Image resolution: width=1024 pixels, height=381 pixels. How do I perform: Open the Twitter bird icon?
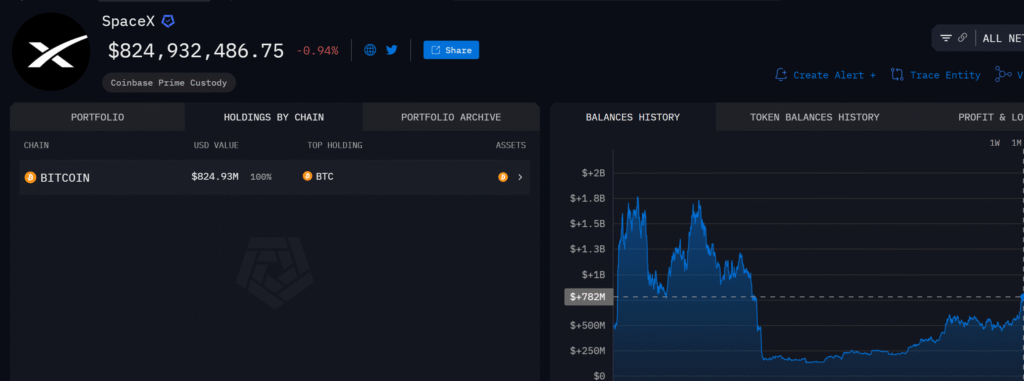(392, 50)
